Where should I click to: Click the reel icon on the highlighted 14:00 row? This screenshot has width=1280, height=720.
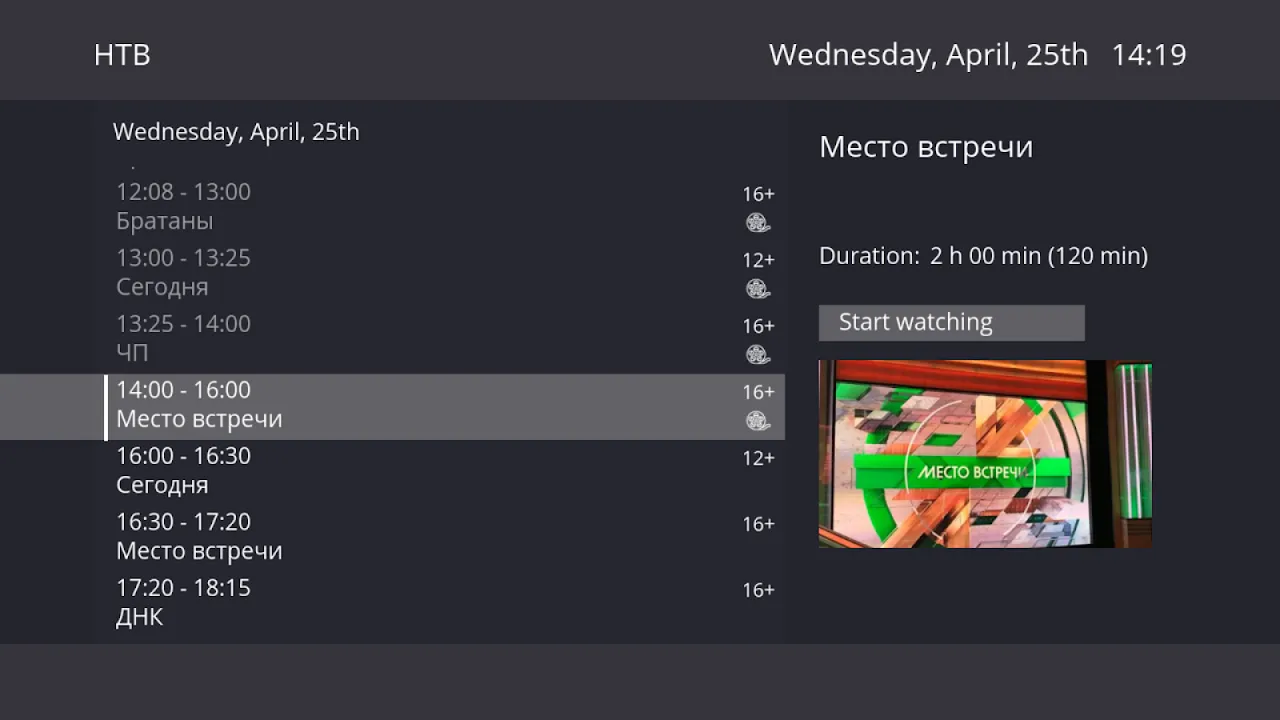coord(758,421)
